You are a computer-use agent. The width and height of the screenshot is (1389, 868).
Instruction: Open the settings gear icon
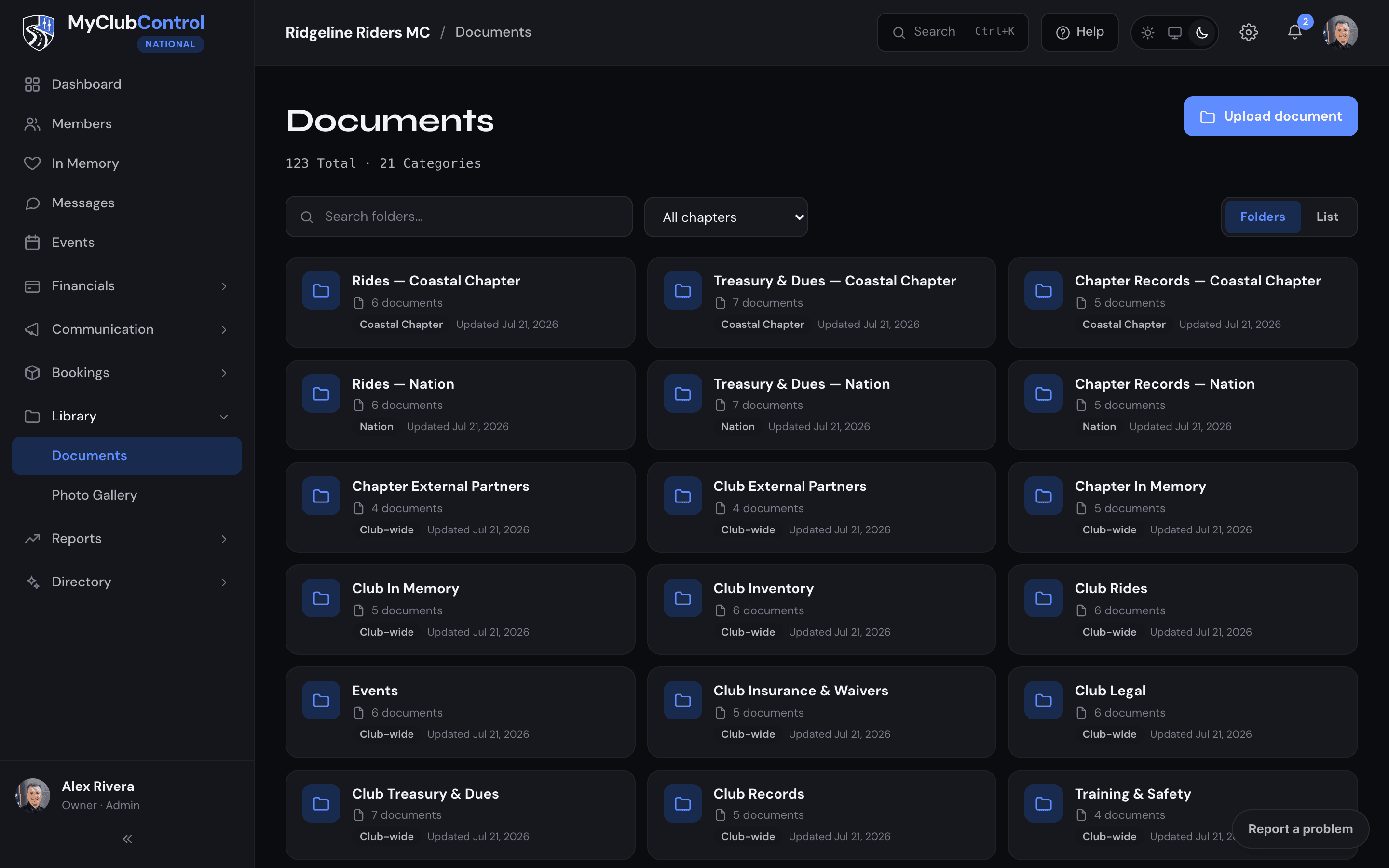(x=1248, y=32)
